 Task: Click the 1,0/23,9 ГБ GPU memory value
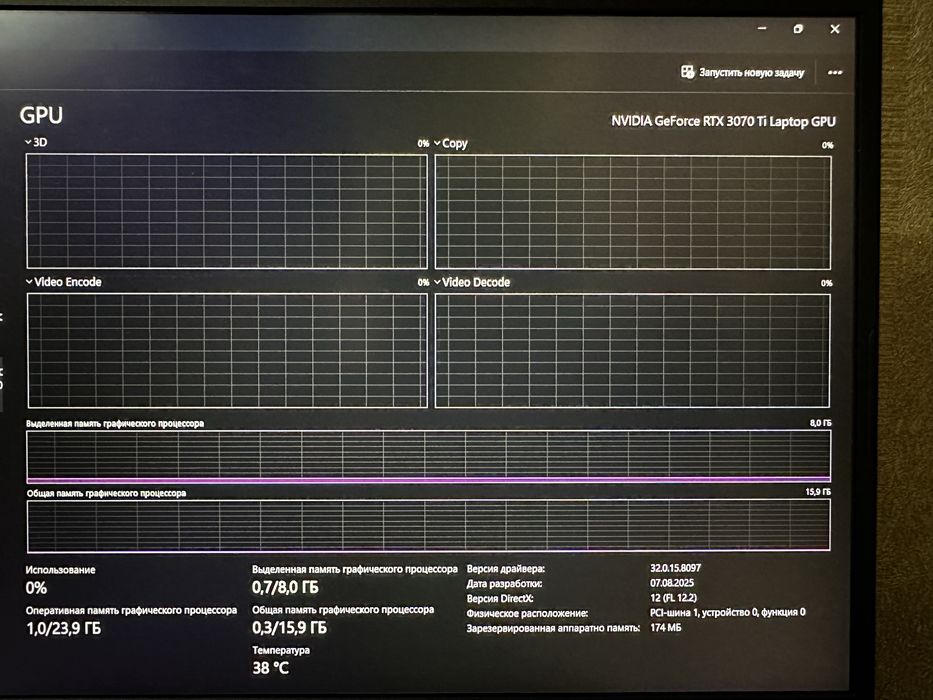click(x=64, y=629)
